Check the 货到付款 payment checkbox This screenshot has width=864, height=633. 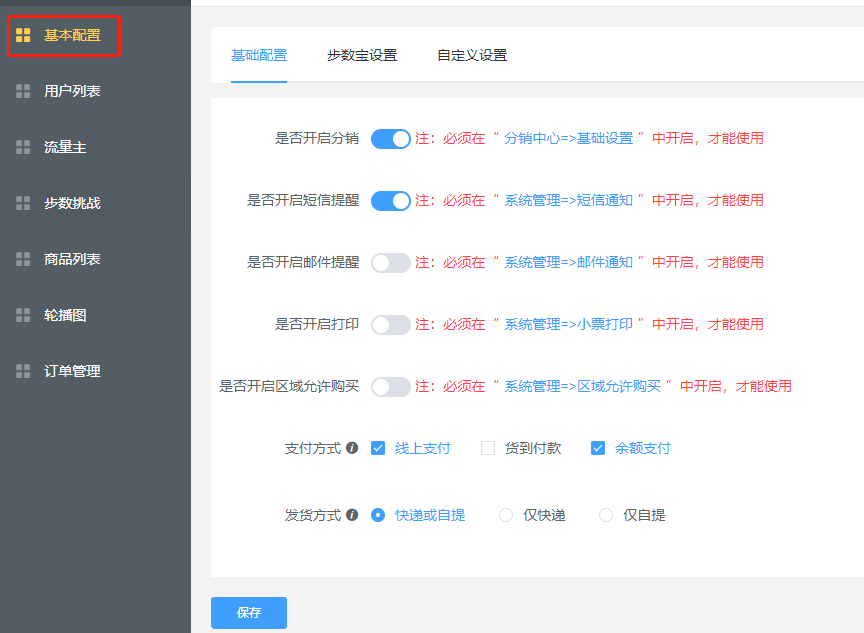click(x=488, y=449)
